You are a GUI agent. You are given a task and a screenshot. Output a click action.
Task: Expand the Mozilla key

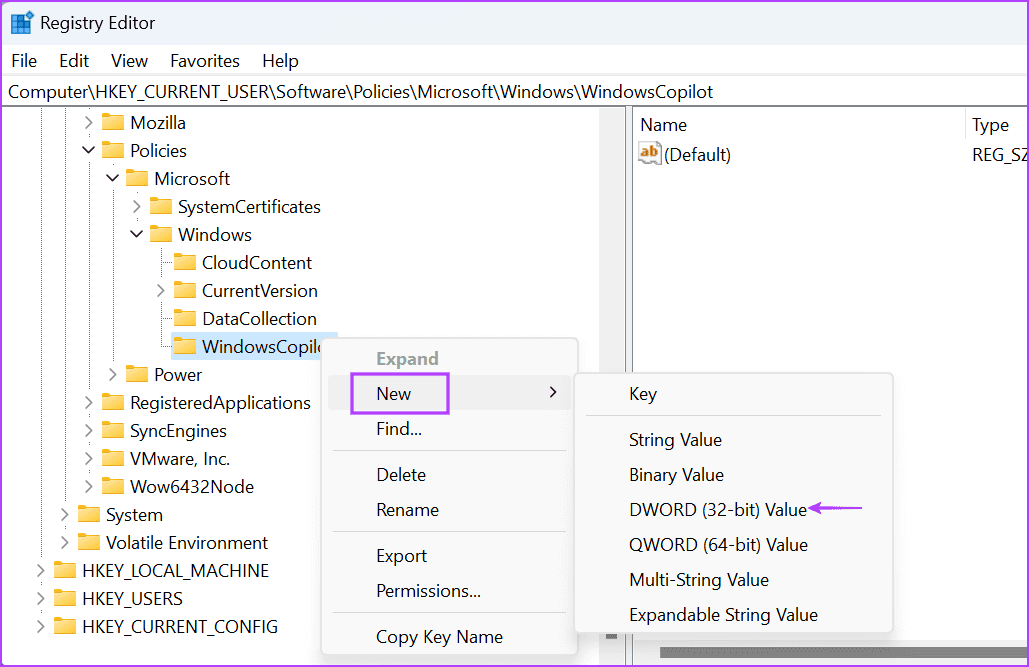(89, 123)
